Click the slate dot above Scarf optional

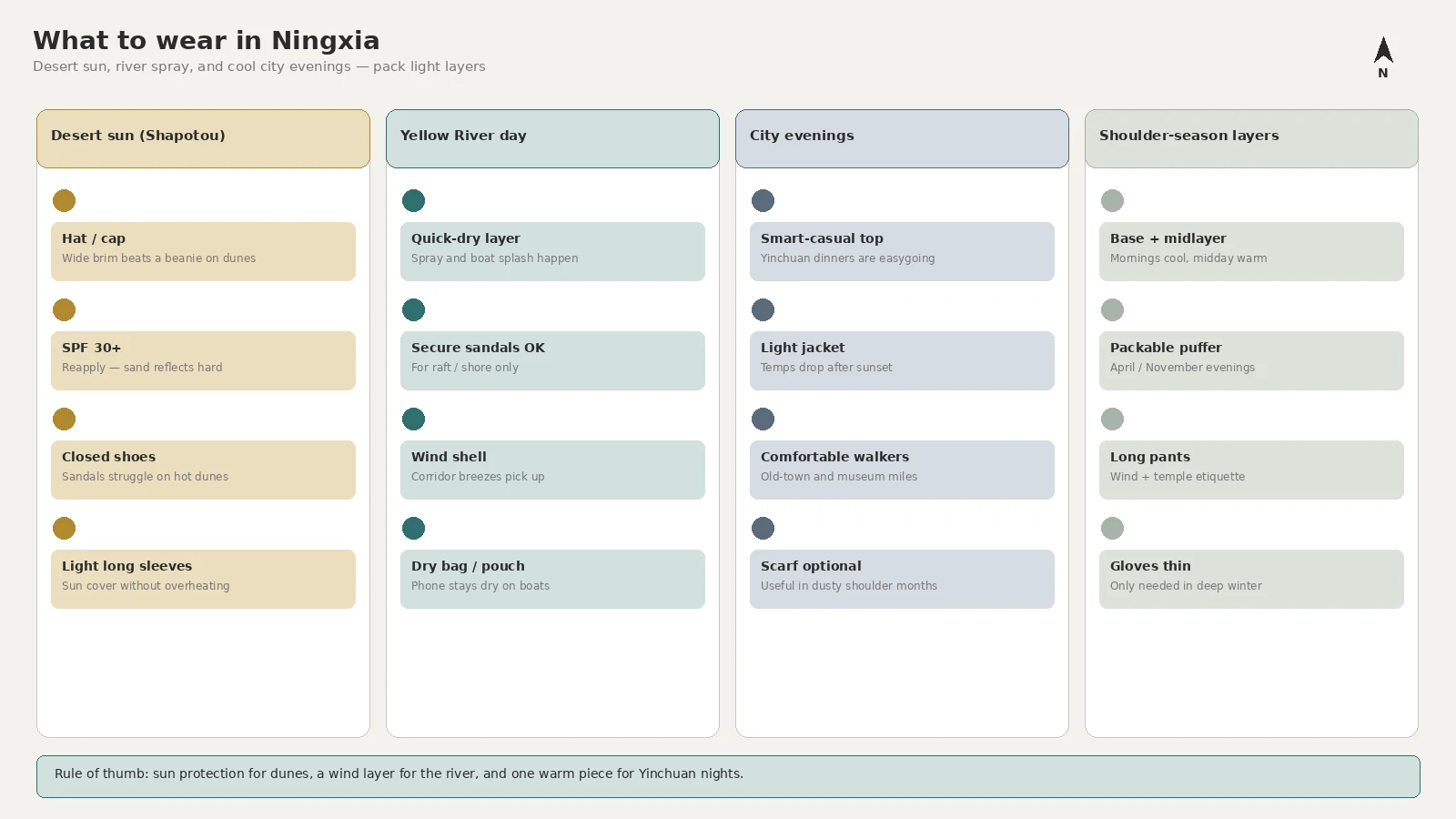pos(763,528)
